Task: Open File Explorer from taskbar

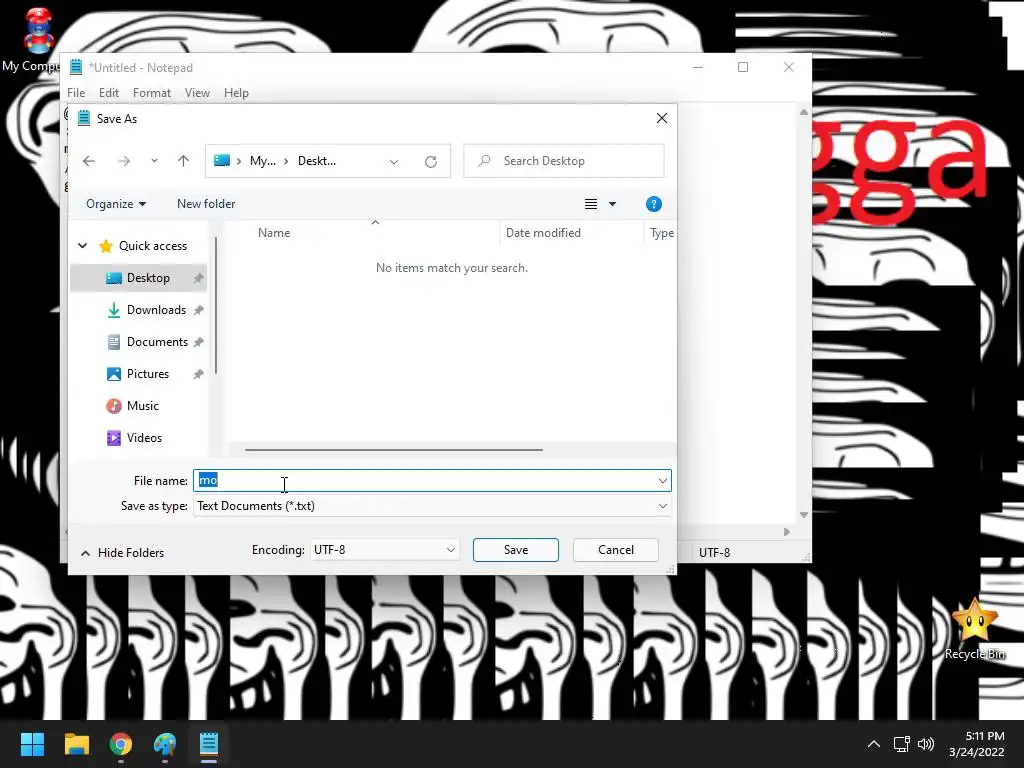Action: click(x=76, y=744)
